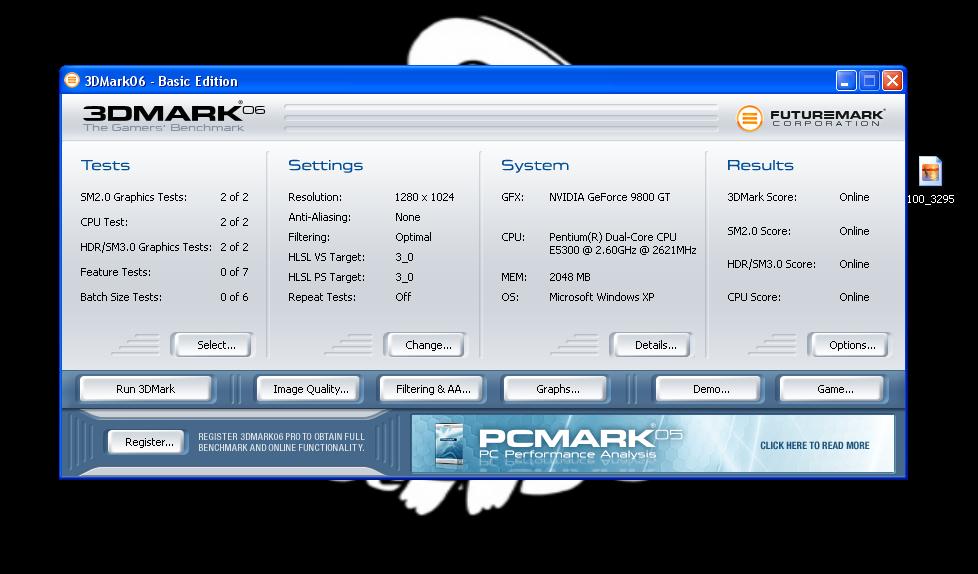Start the benchmark with Run 3DMark
Image resolution: width=978 pixels, height=574 pixels.
pos(145,389)
